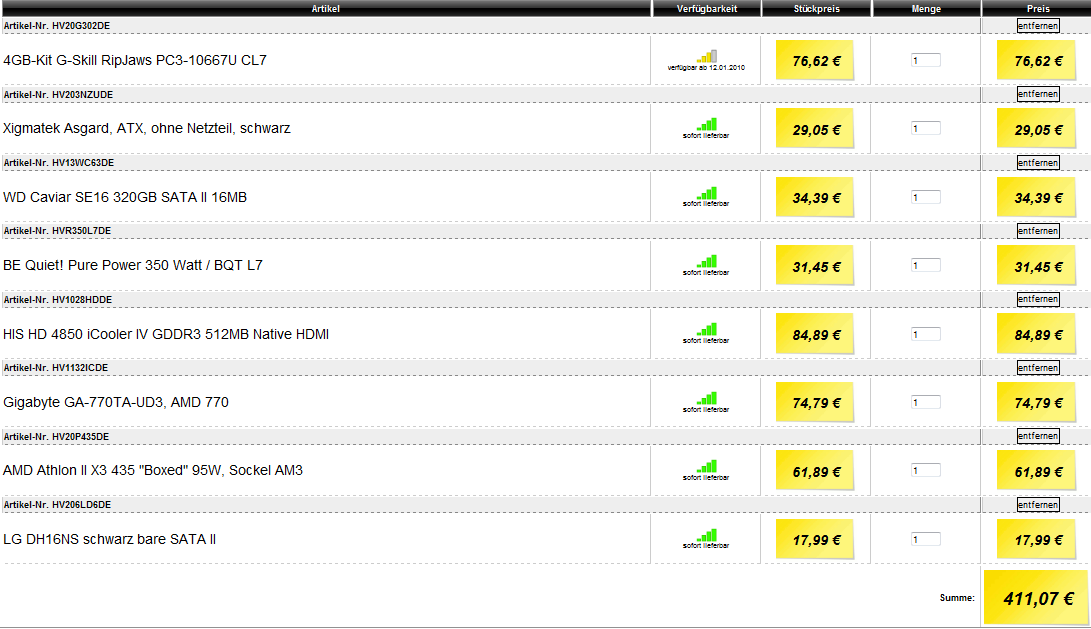The image size is (1091, 629).
Task: Focus quantity field for BE Quiet! Pure Power
Action: pyautogui.click(x=926, y=266)
